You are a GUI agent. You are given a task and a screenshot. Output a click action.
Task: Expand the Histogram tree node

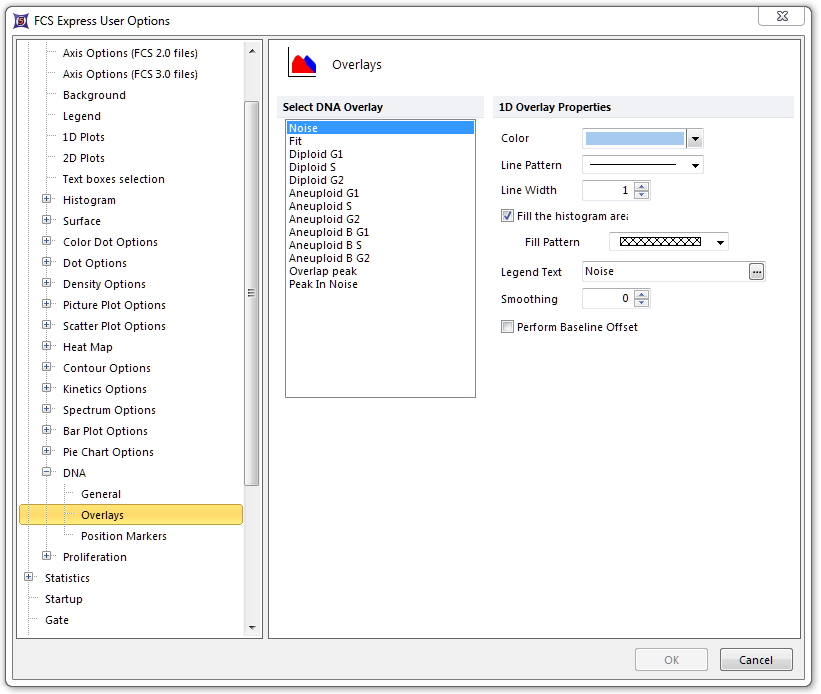[47, 200]
